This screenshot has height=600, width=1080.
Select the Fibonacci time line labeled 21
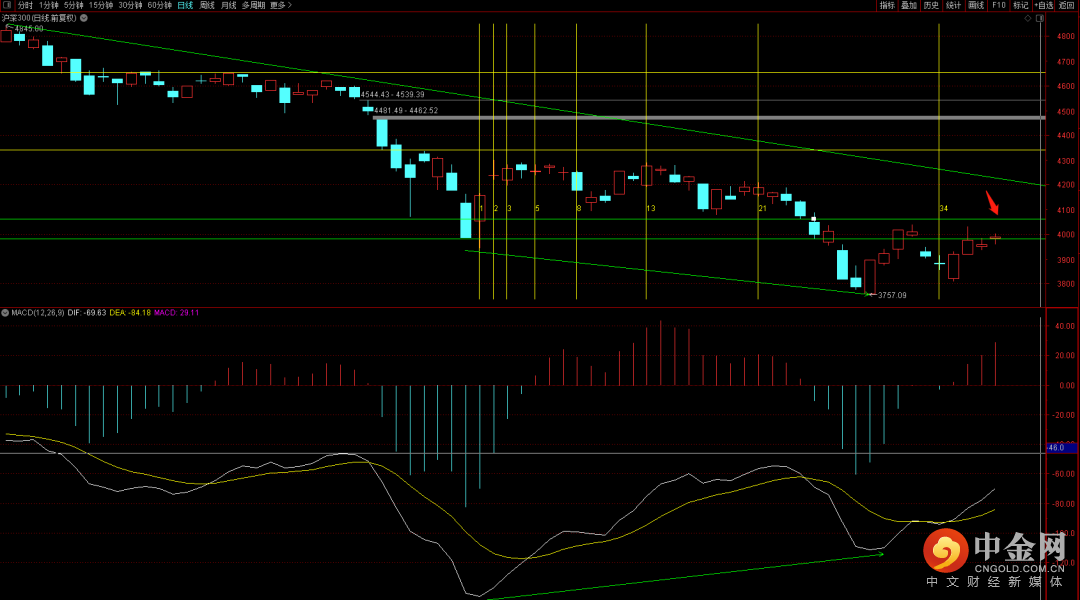click(x=758, y=162)
